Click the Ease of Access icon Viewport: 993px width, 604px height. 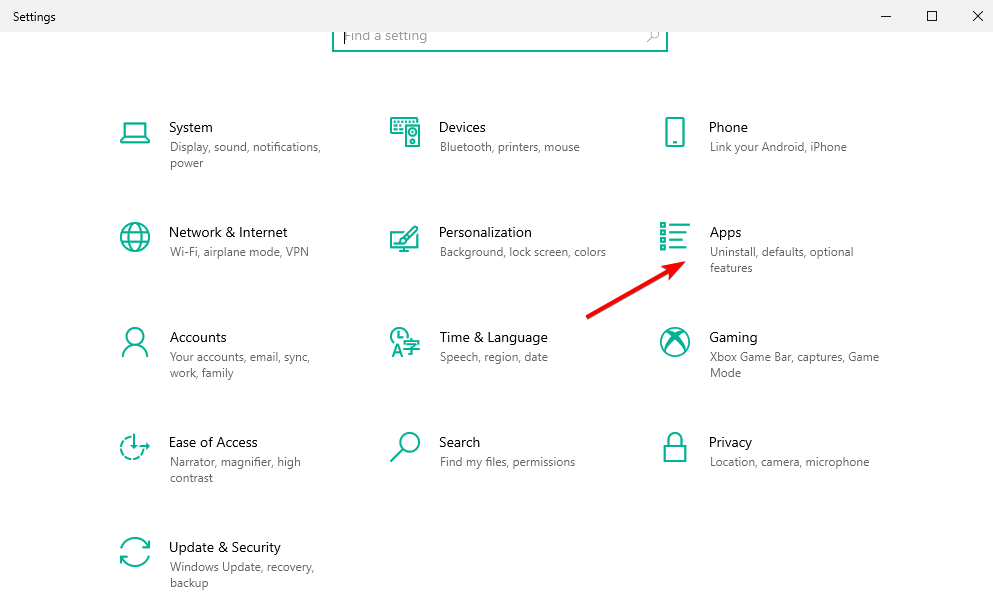(x=135, y=447)
